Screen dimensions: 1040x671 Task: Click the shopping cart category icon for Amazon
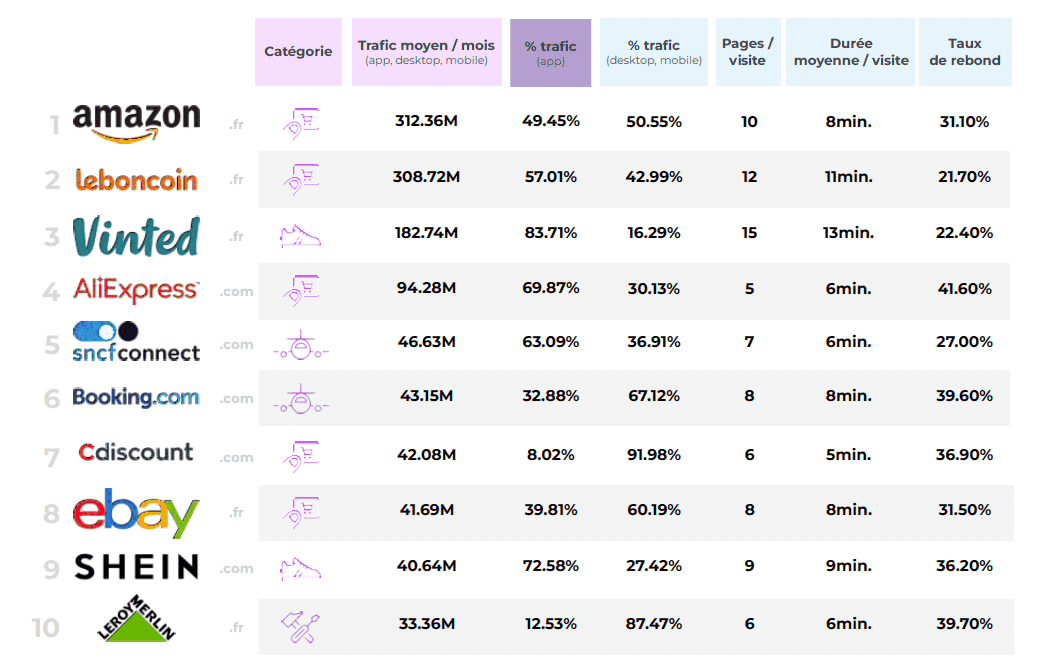point(300,123)
